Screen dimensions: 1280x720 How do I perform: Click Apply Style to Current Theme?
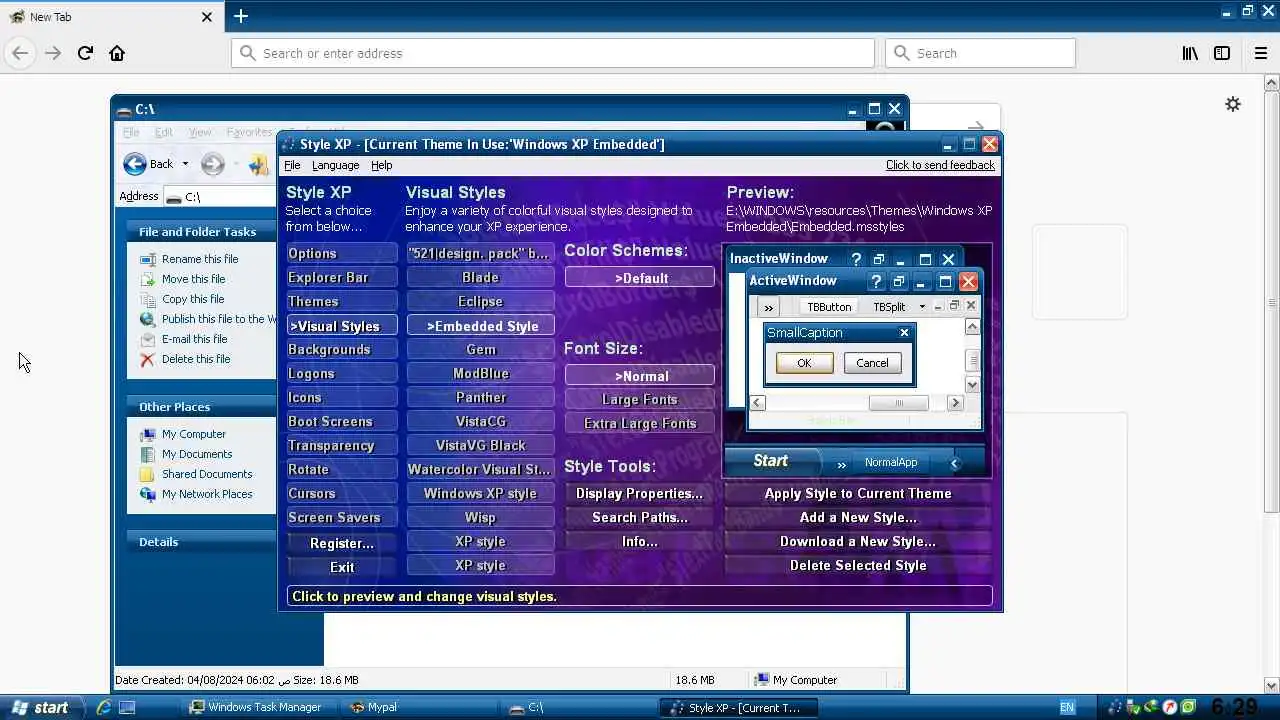point(858,494)
